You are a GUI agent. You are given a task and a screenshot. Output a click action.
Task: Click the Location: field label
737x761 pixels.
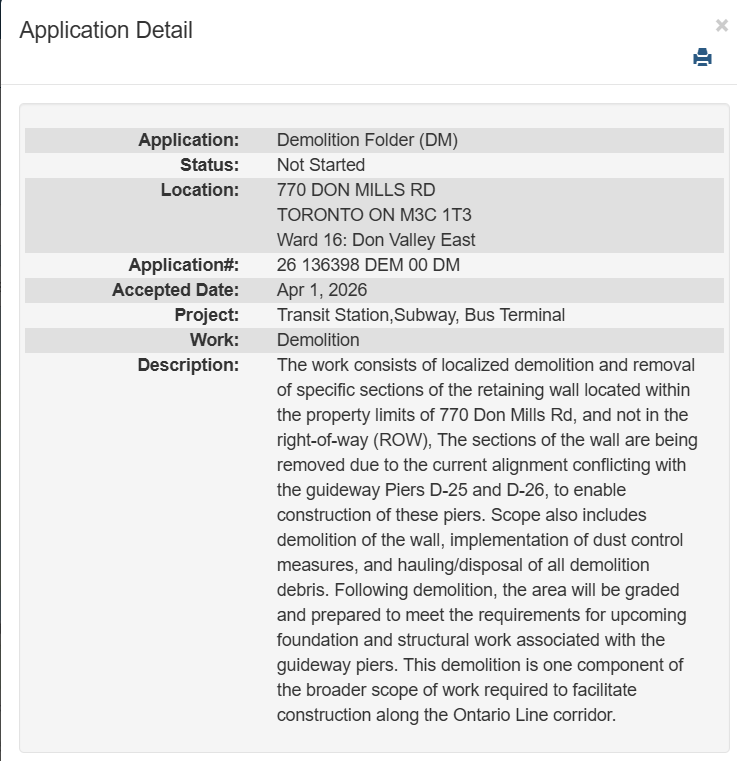point(200,190)
